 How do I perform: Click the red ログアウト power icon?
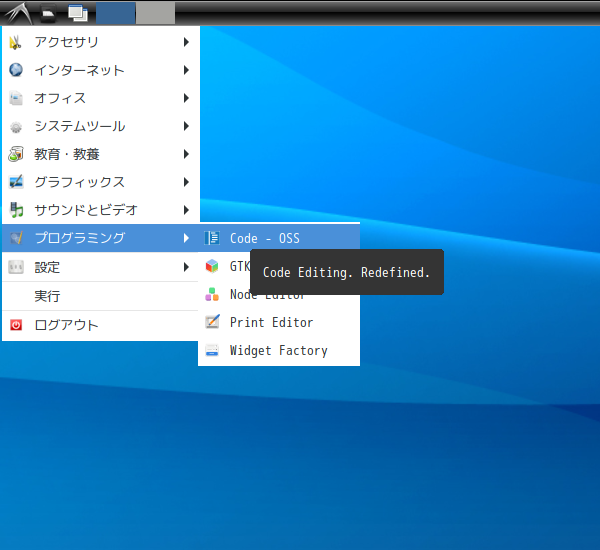coord(16,325)
